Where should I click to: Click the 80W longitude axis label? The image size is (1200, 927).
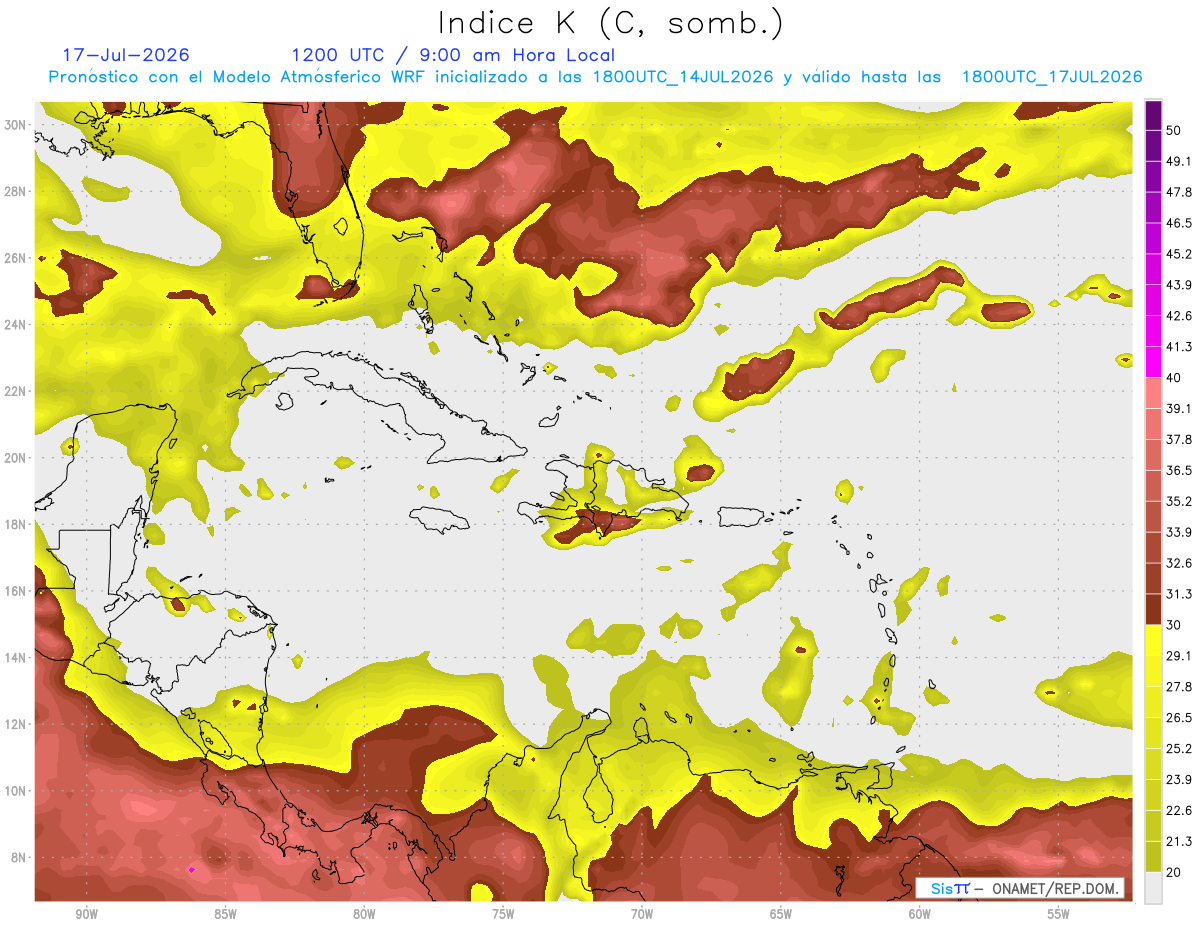coord(364,915)
